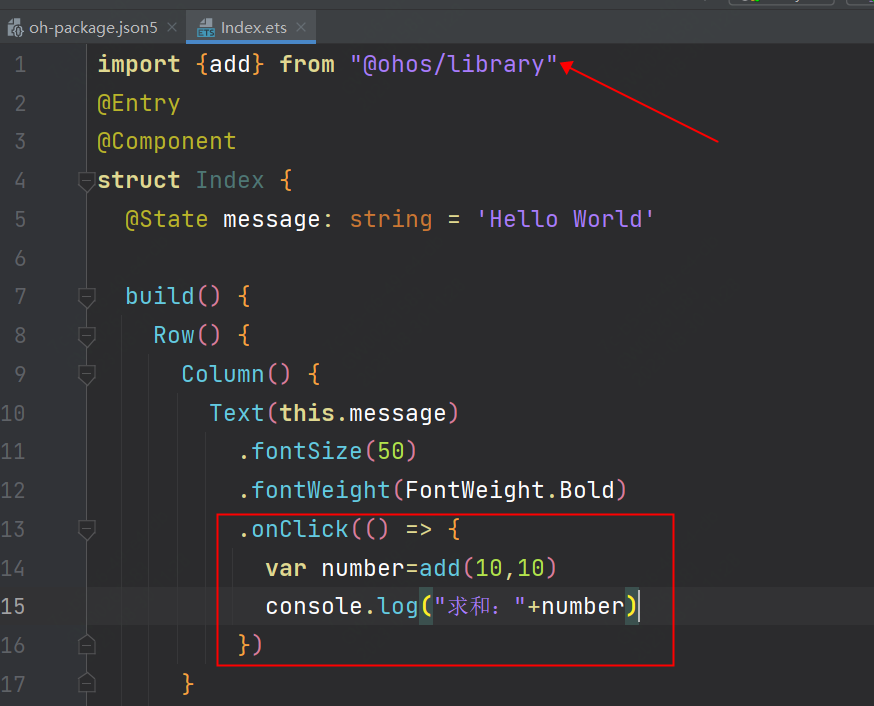Click console.log on line 15
The image size is (874, 706).
pyautogui.click(x=342, y=606)
